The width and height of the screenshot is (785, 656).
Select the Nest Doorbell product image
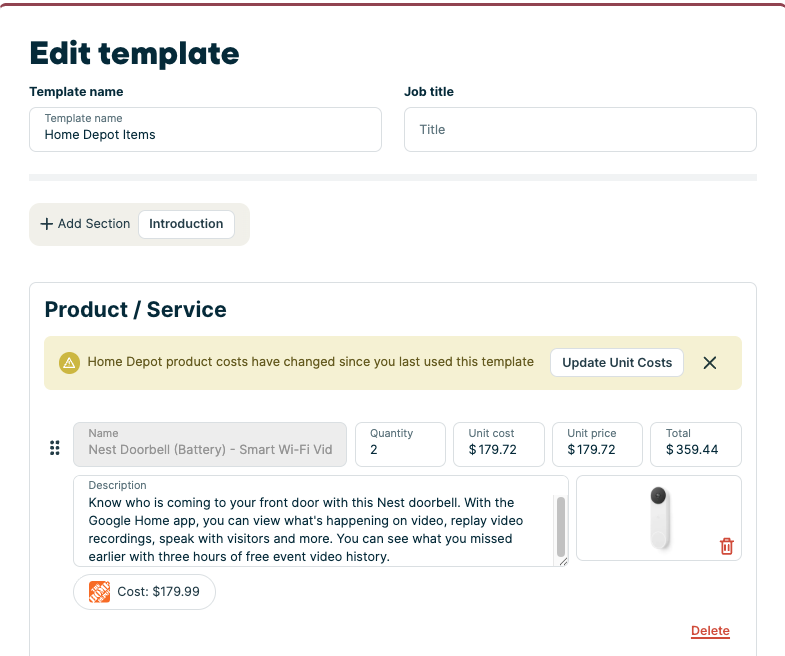tap(658, 517)
